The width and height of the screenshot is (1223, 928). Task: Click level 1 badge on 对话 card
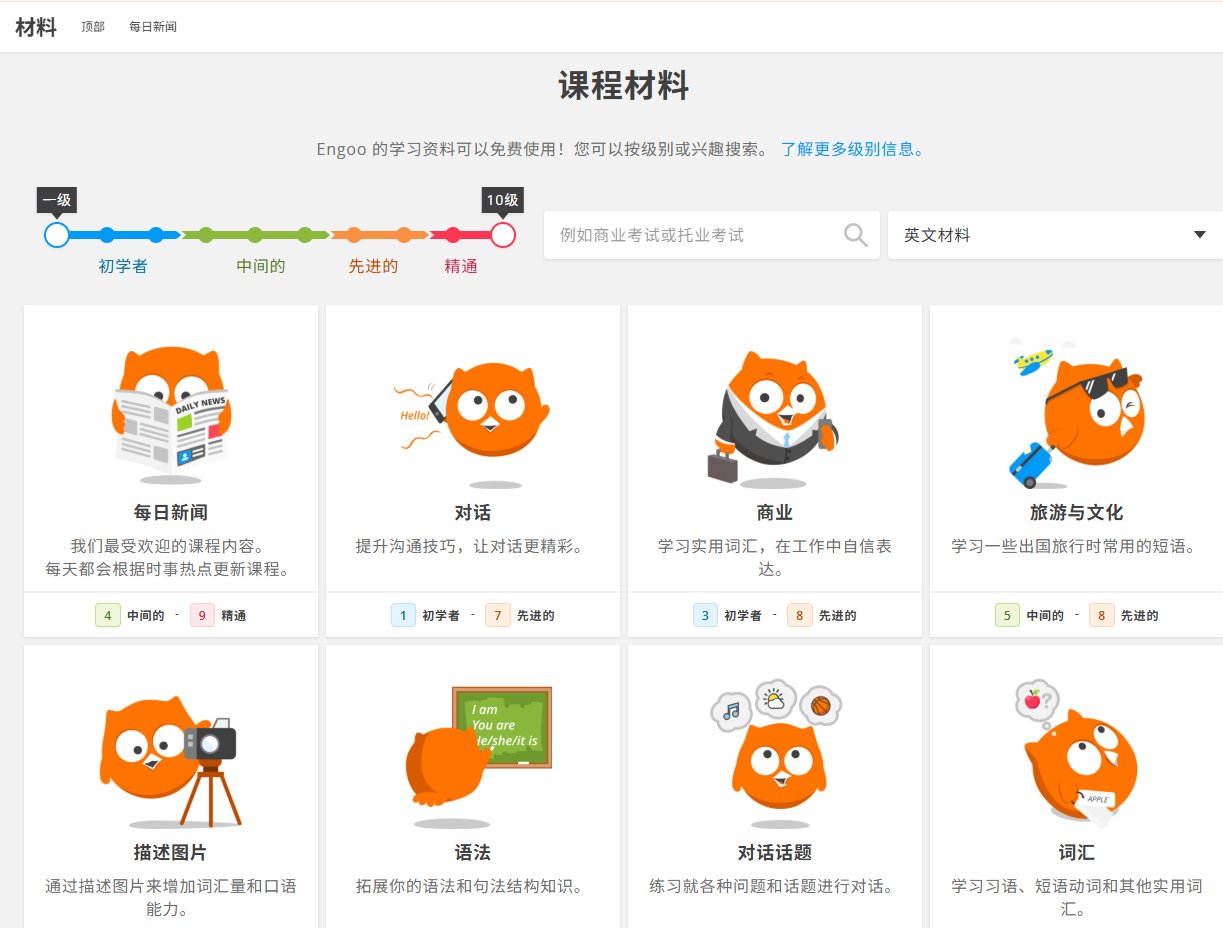coord(403,615)
